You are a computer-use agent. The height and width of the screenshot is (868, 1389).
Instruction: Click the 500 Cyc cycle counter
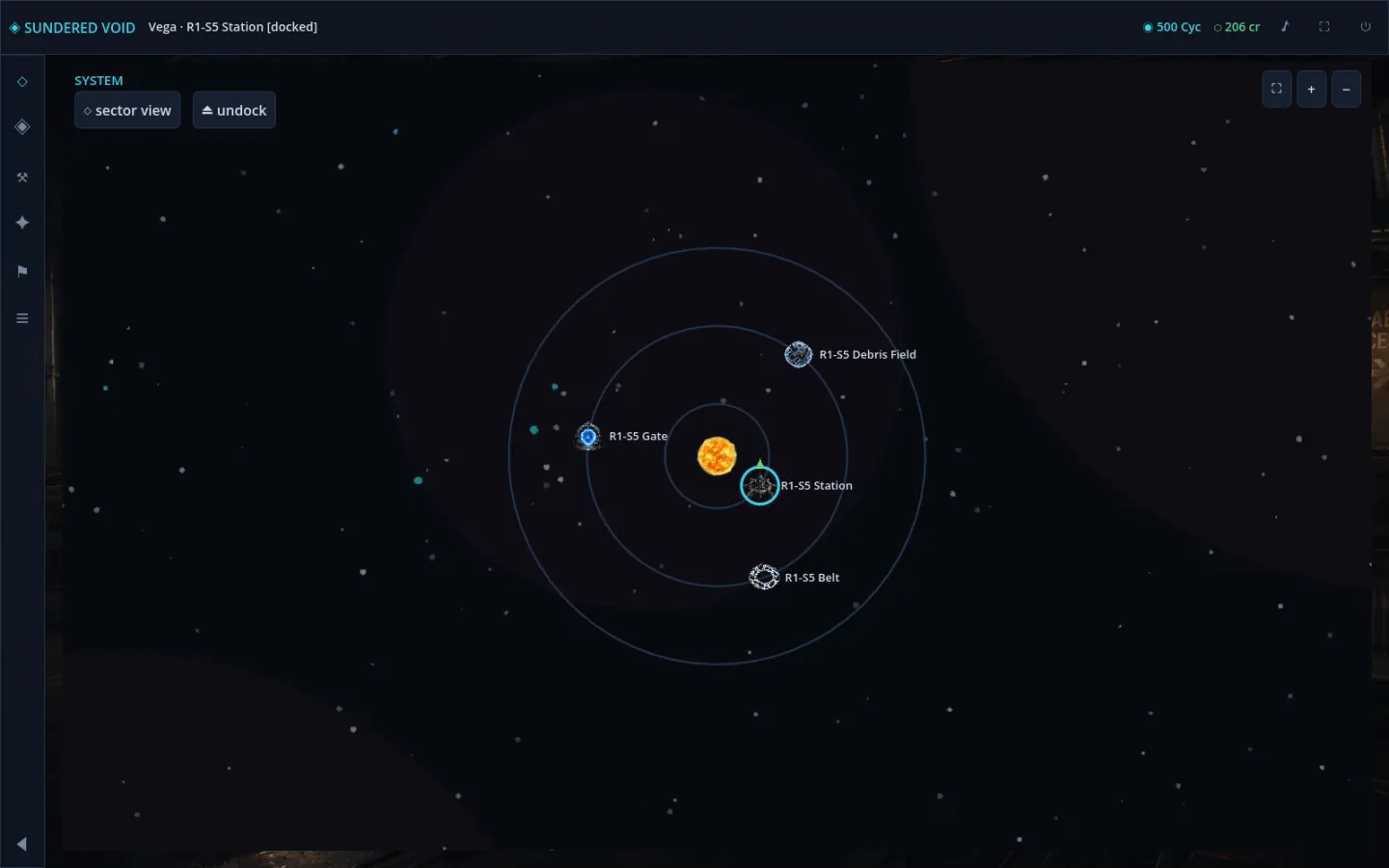pyautogui.click(x=1172, y=27)
